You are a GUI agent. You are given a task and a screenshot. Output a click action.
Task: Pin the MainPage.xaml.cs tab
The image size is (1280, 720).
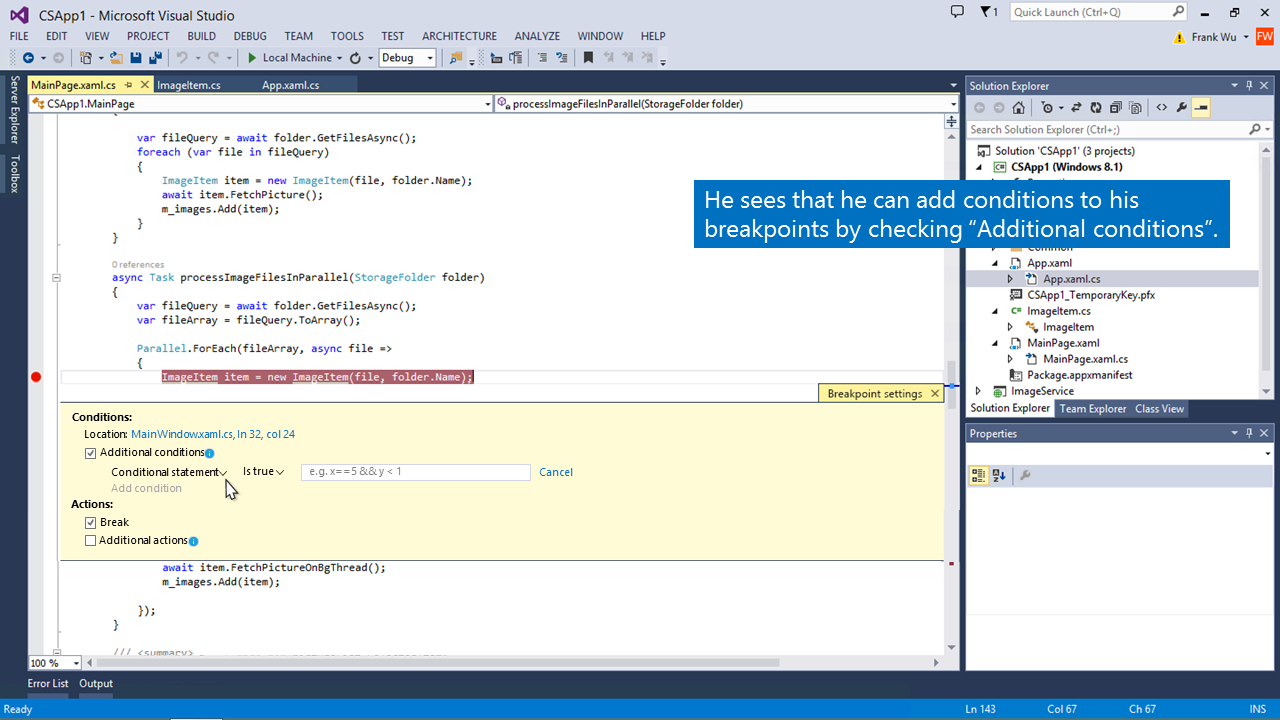(x=129, y=85)
